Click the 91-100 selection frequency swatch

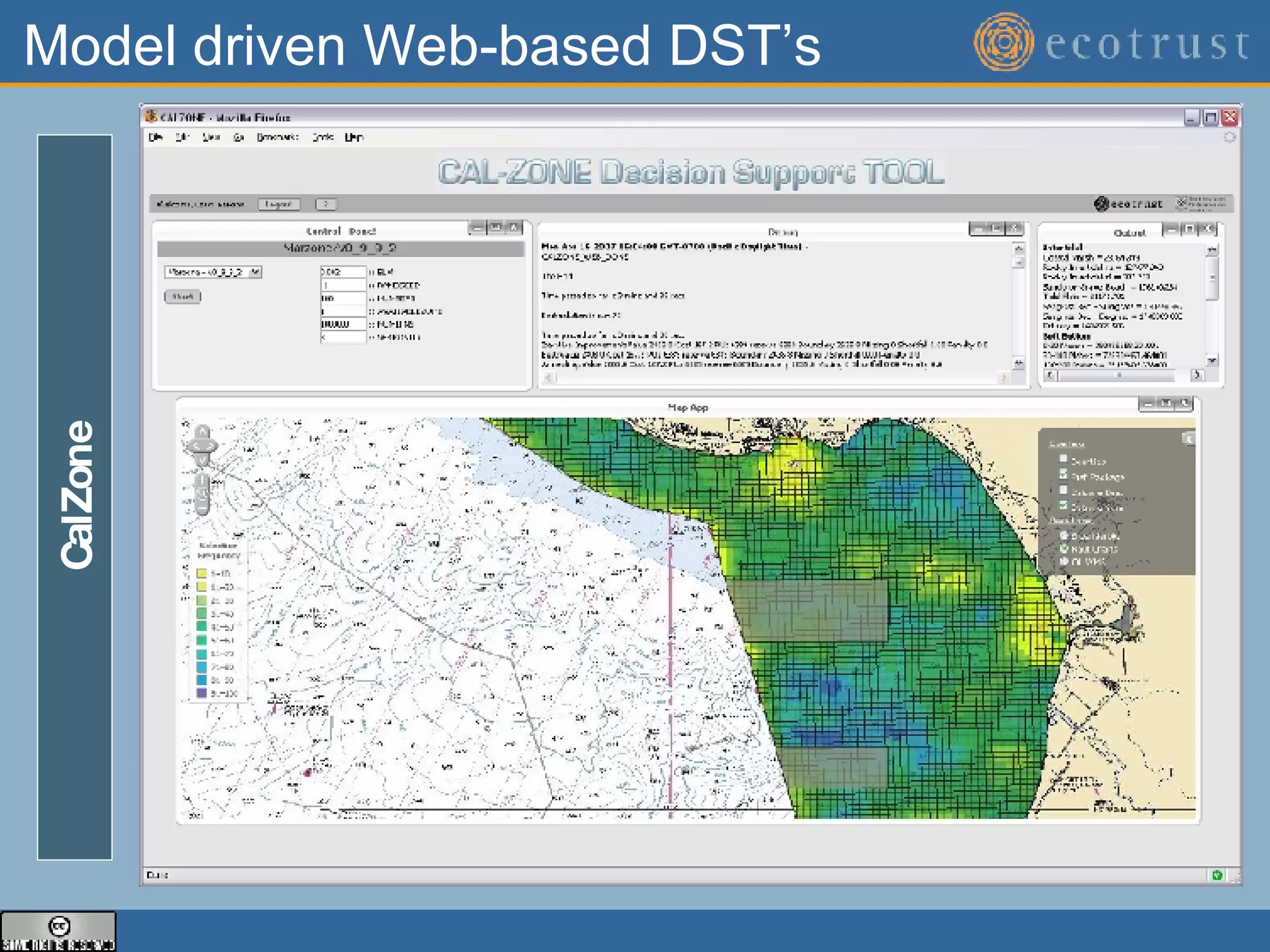(x=202, y=693)
